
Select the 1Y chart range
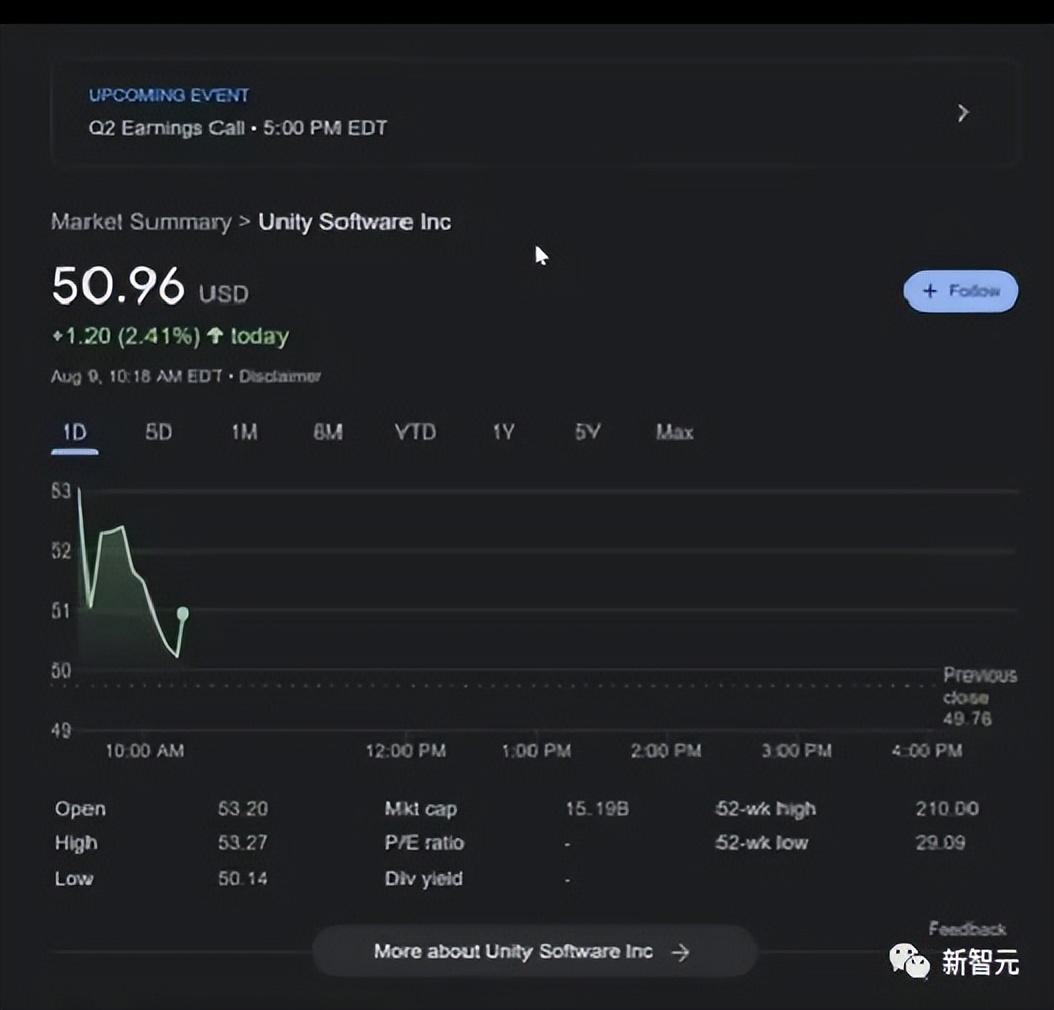point(503,432)
